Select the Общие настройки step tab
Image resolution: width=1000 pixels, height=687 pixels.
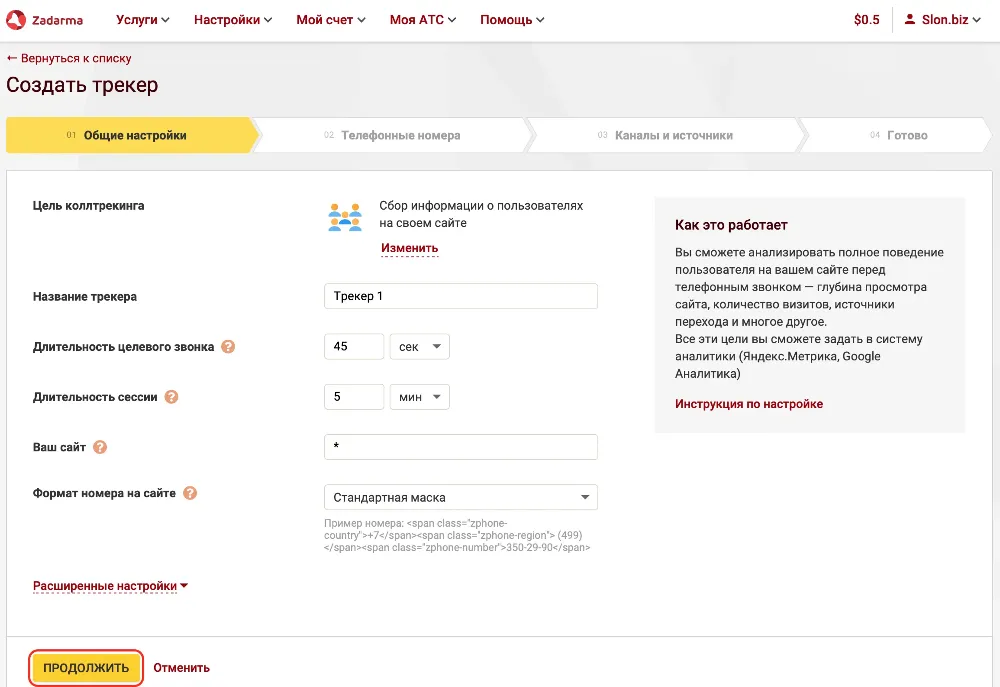[x=132, y=135]
